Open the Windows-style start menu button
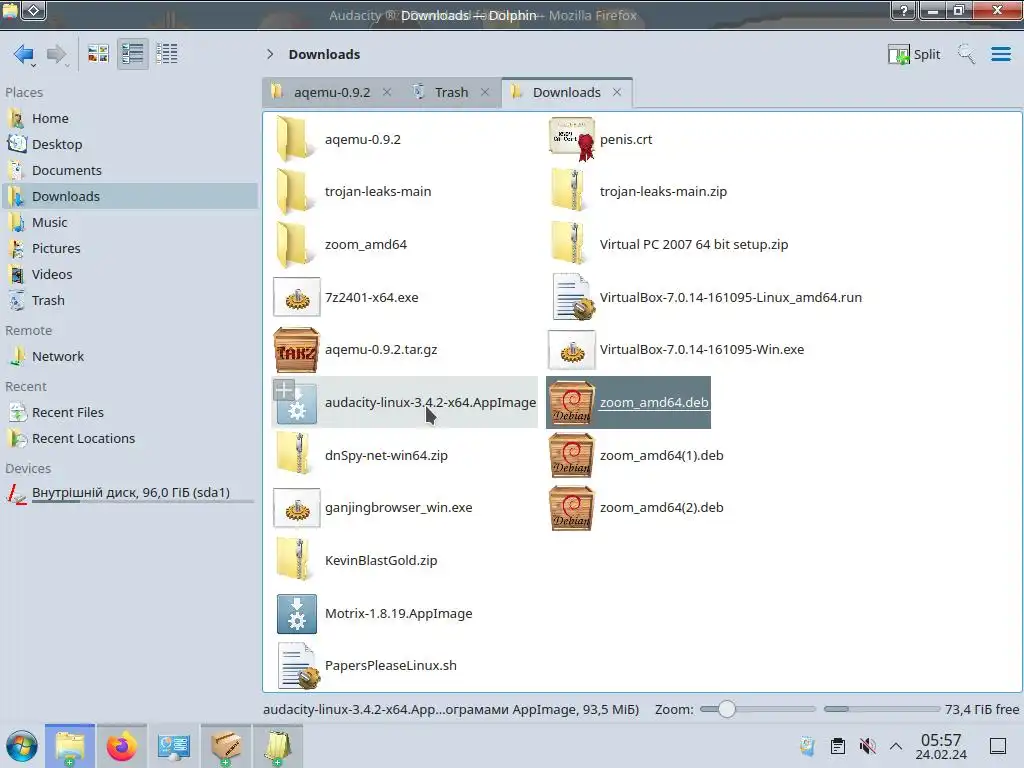Viewport: 1024px width, 768px height. point(22,746)
